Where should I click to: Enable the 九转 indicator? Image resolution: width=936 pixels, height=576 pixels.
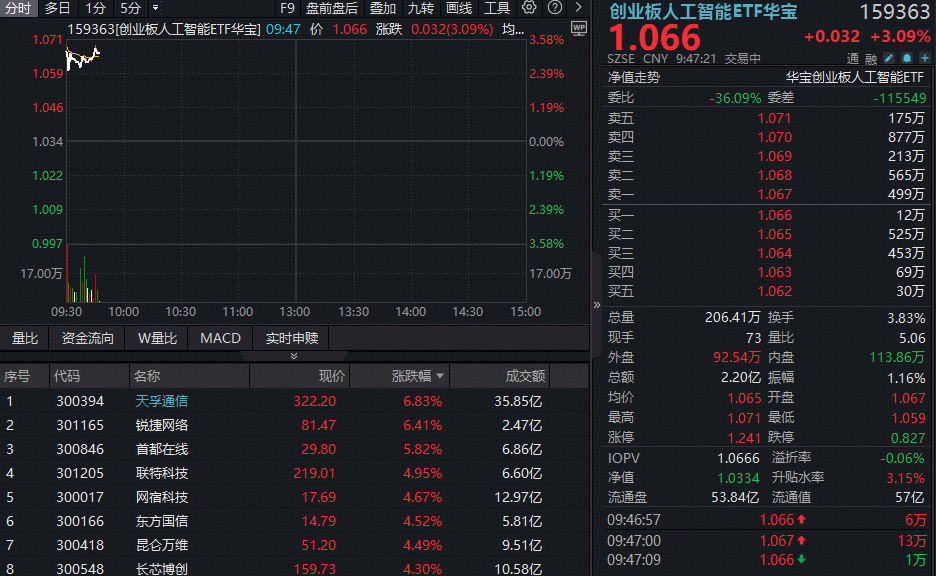[420, 8]
